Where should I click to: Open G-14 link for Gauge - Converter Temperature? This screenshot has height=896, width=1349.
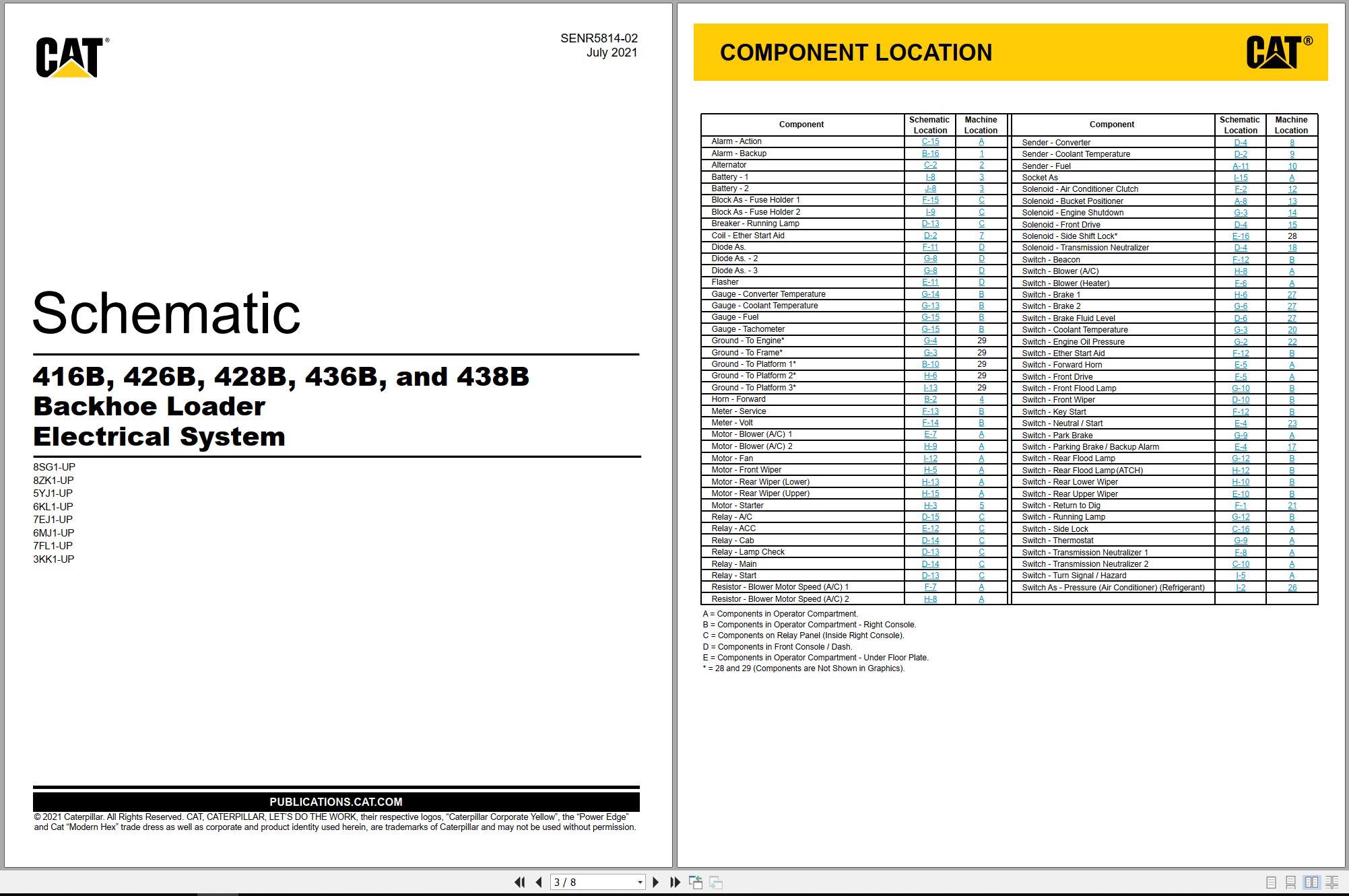click(x=930, y=294)
